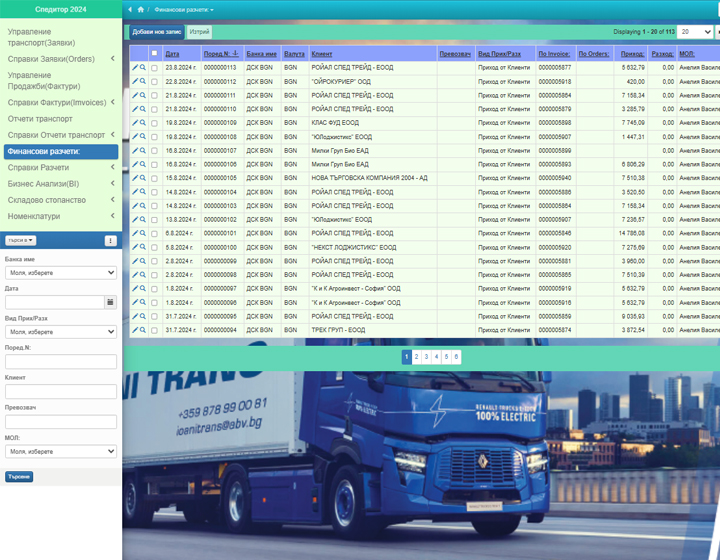Viewport: 720px width, 560px height.
Task: Open Управление Продажби(Фактури) menu item
Action: pyautogui.click(x=61, y=81)
